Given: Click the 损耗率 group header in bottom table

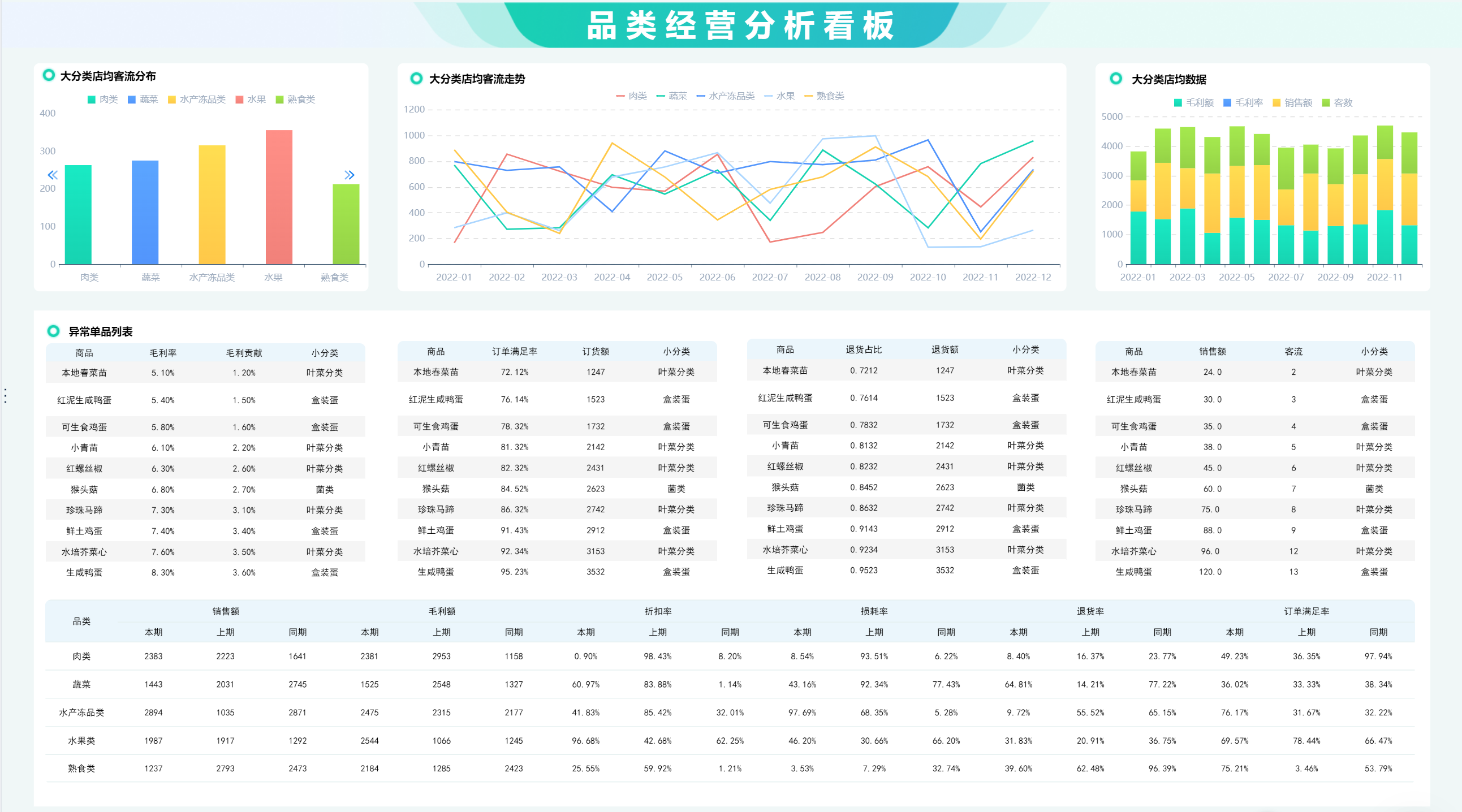Looking at the screenshot, I should 874,611.
